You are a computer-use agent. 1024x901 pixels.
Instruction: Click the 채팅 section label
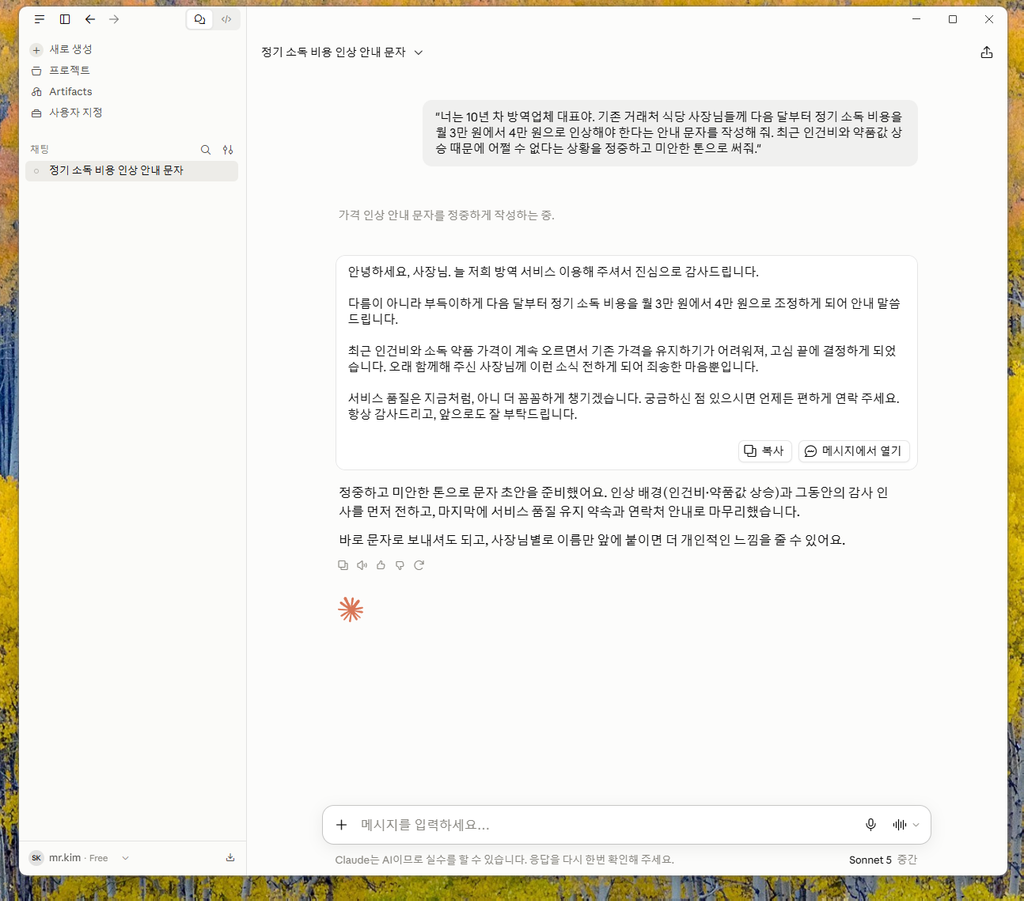[x=39, y=150]
